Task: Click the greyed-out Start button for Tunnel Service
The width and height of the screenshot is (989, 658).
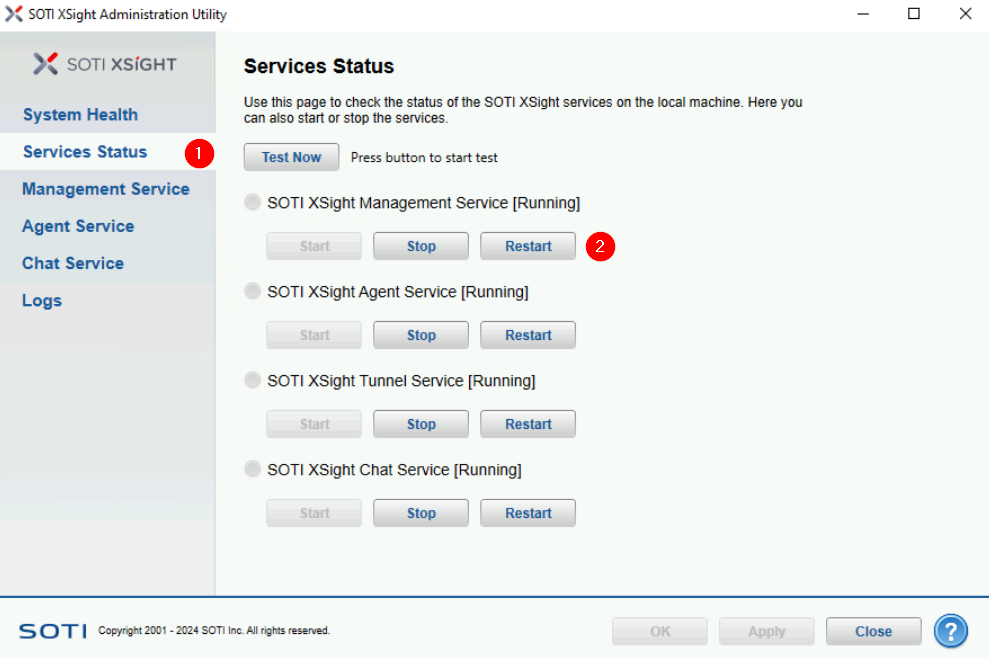Action: pyautogui.click(x=314, y=424)
